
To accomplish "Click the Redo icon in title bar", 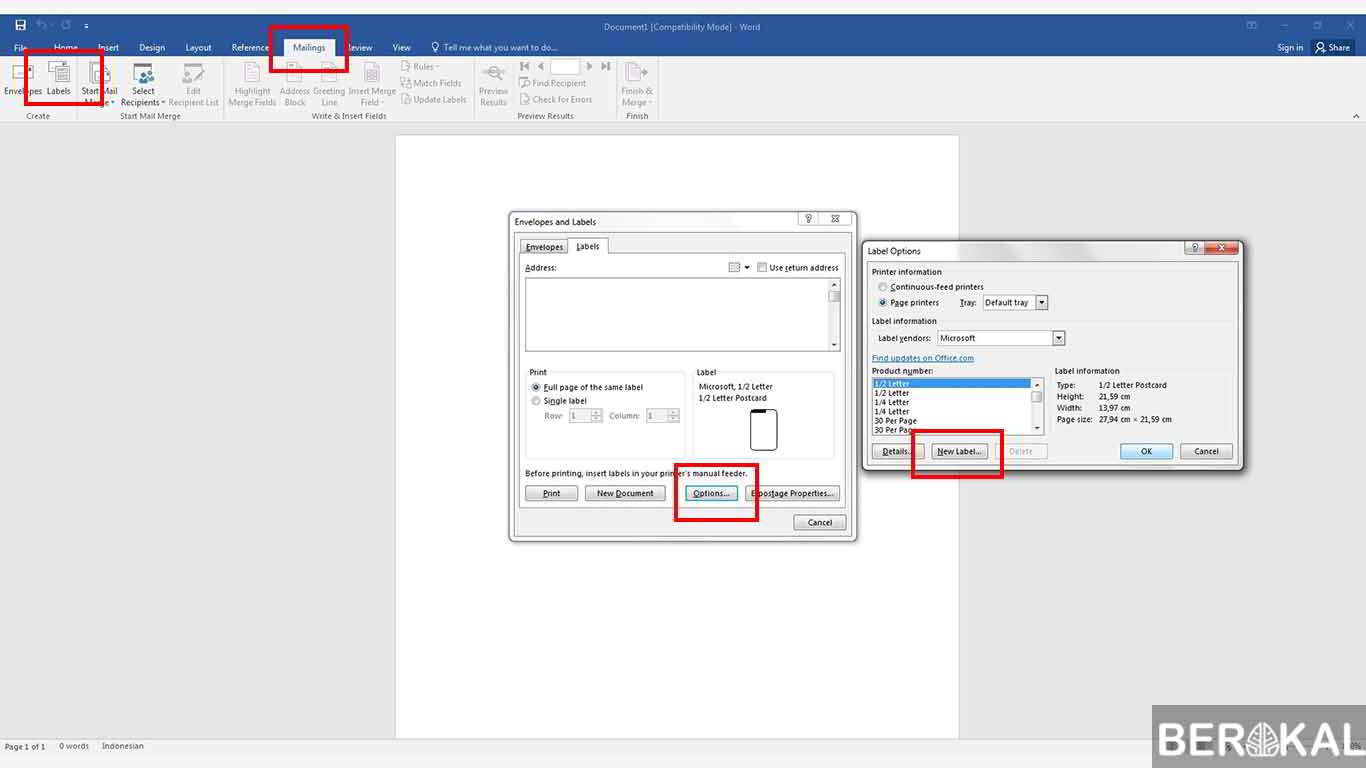I will [66, 25].
